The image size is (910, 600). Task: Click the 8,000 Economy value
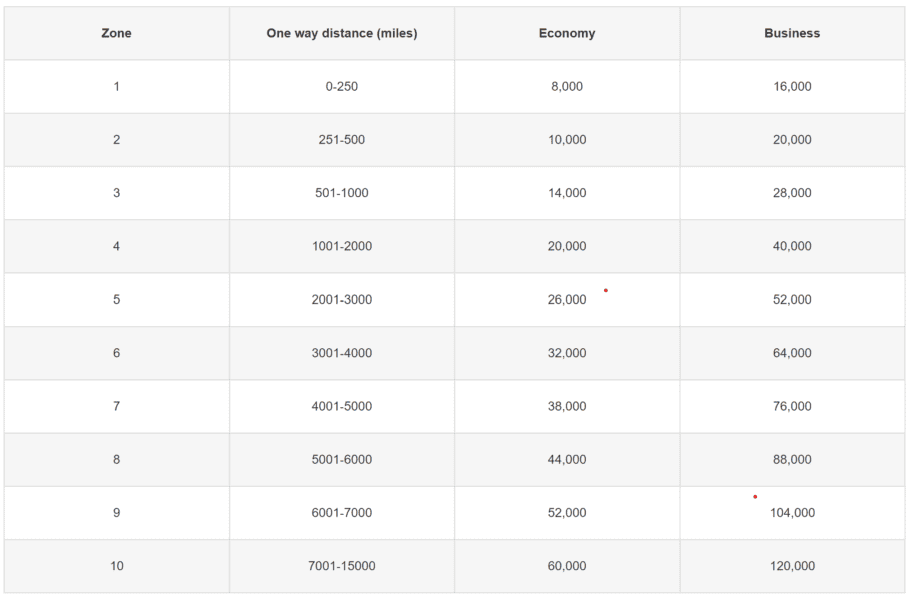coord(567,86)
